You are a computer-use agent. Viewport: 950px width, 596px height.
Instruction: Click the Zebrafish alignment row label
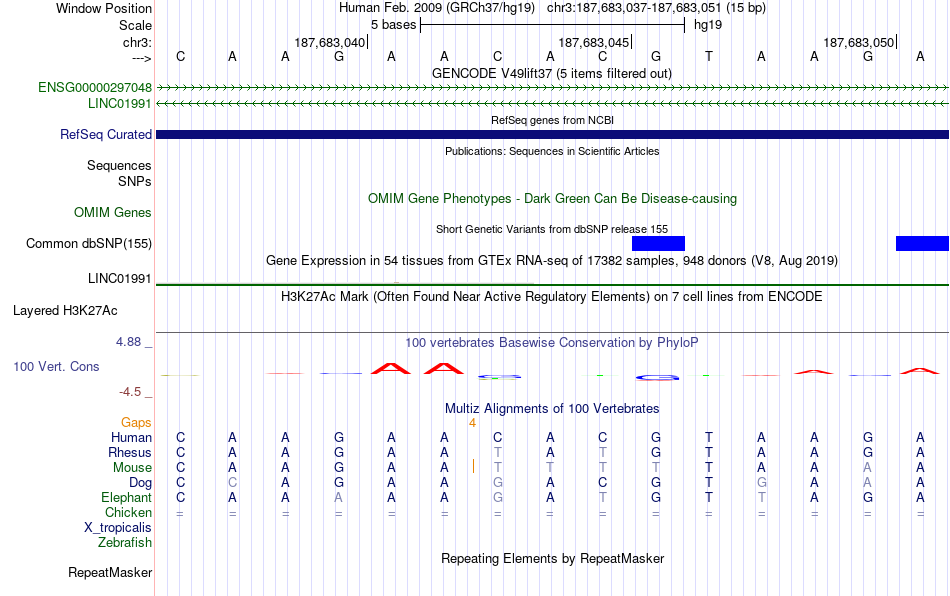tap(125, 542)
